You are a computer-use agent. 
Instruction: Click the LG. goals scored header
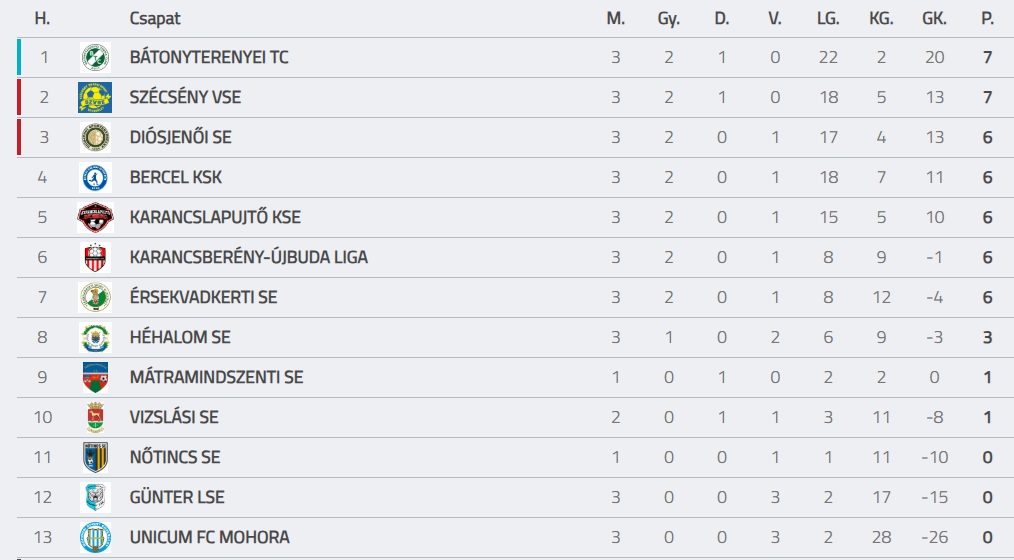828,19
